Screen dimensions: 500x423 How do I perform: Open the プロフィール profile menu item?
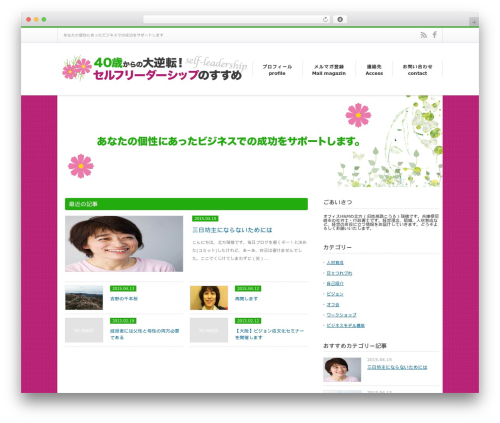click(277, 70)
